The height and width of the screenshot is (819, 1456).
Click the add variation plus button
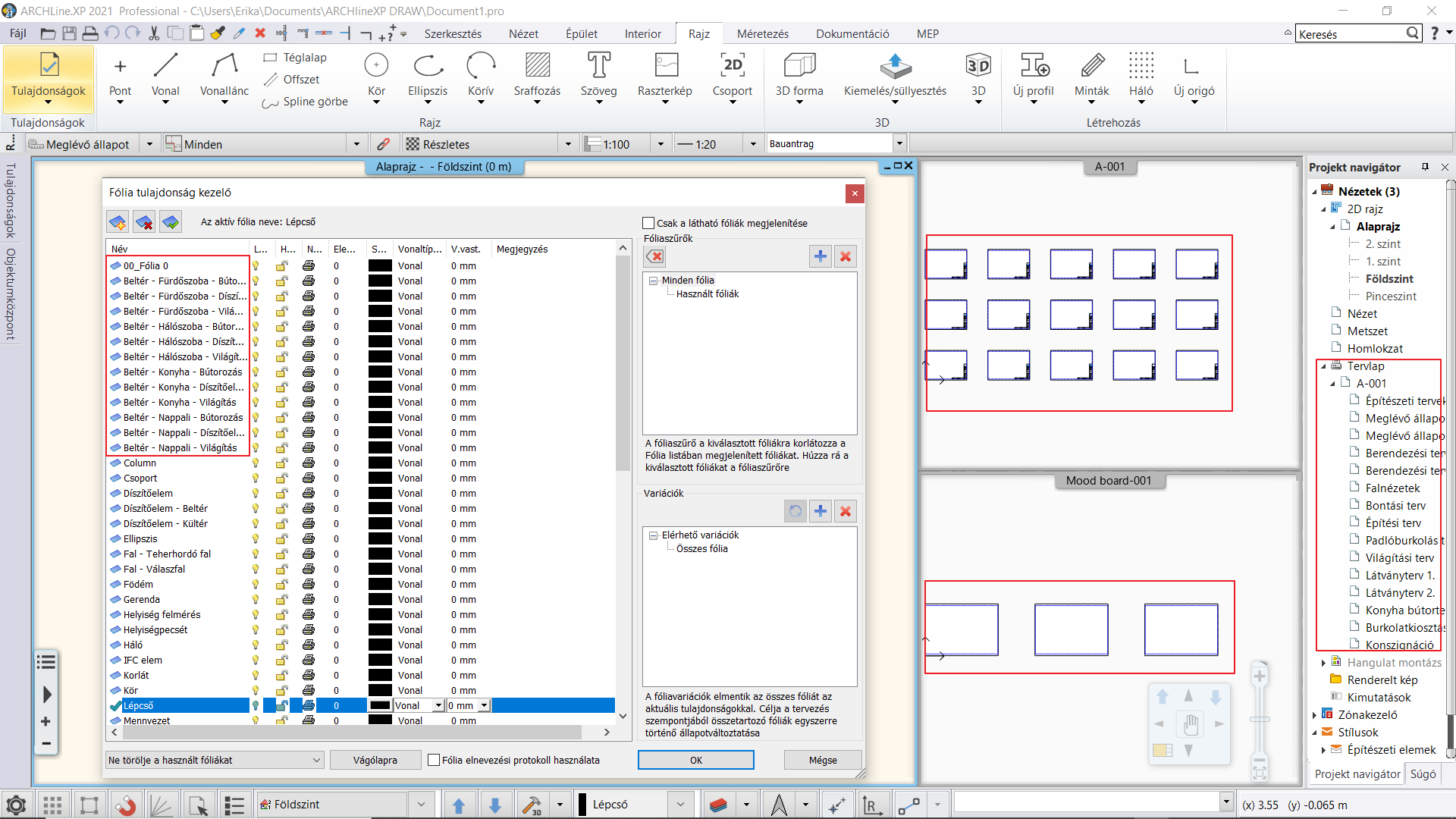pos(820,511)
